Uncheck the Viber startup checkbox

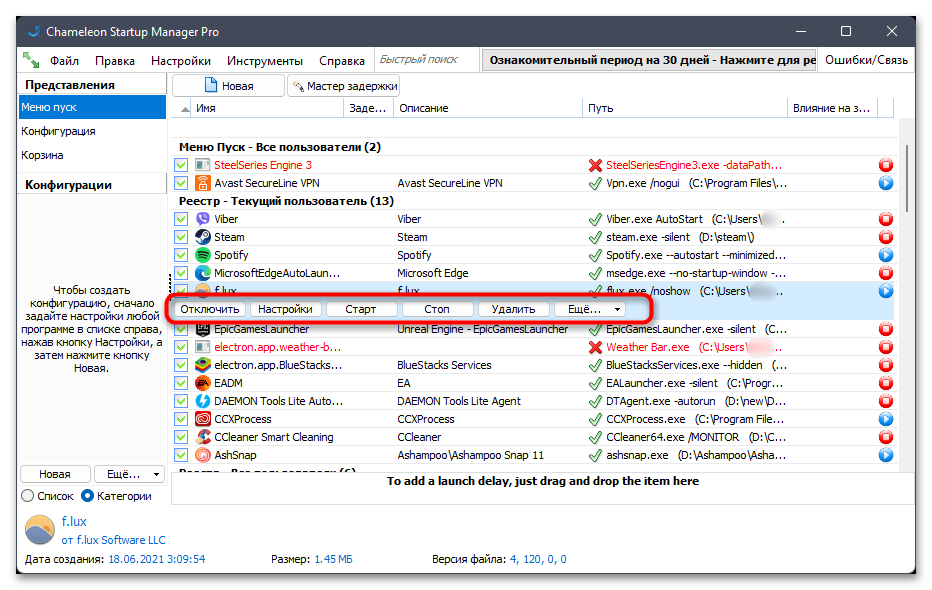click(x=181, y=219)
